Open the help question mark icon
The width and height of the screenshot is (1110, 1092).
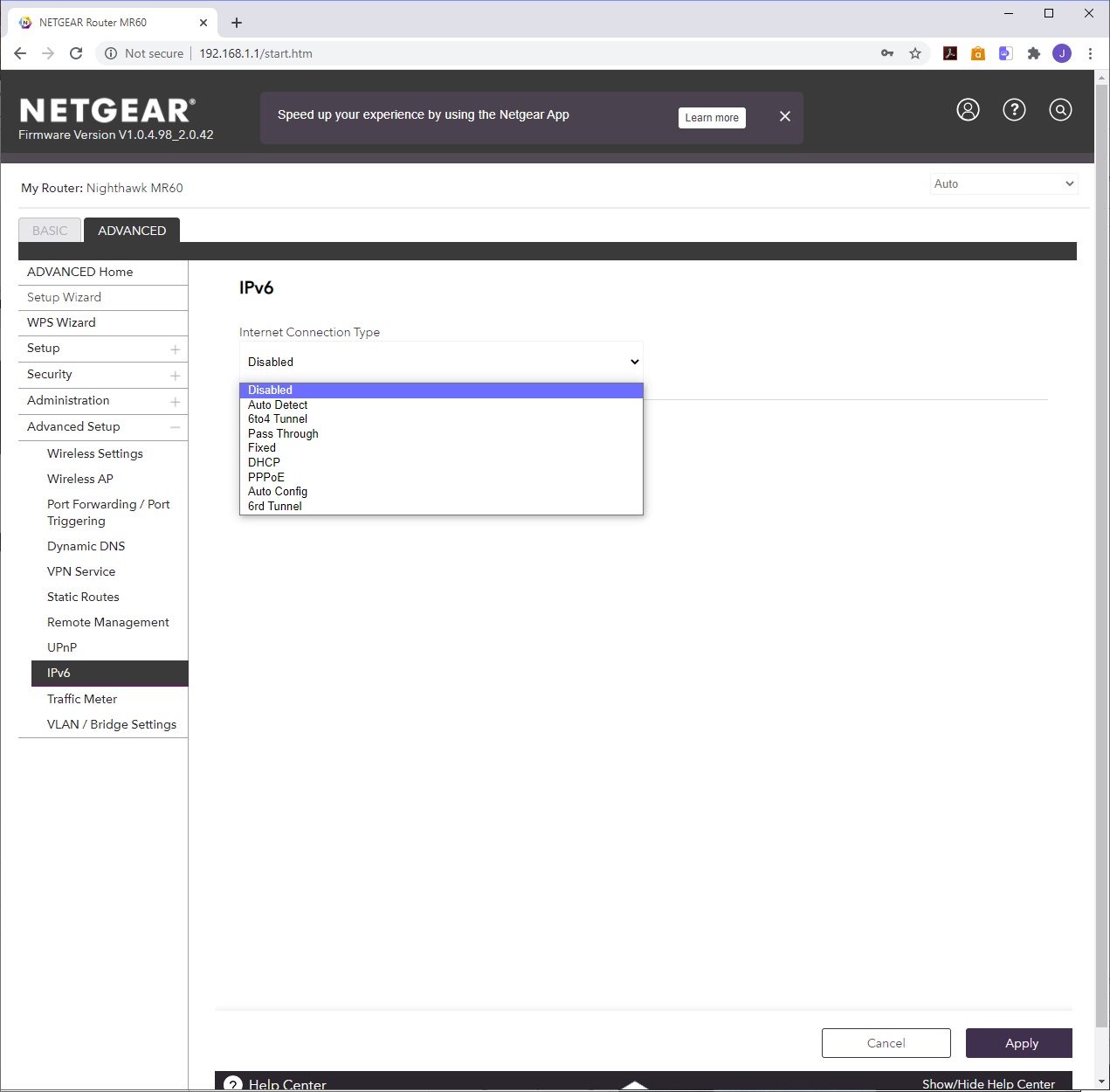click(1014, 110)
